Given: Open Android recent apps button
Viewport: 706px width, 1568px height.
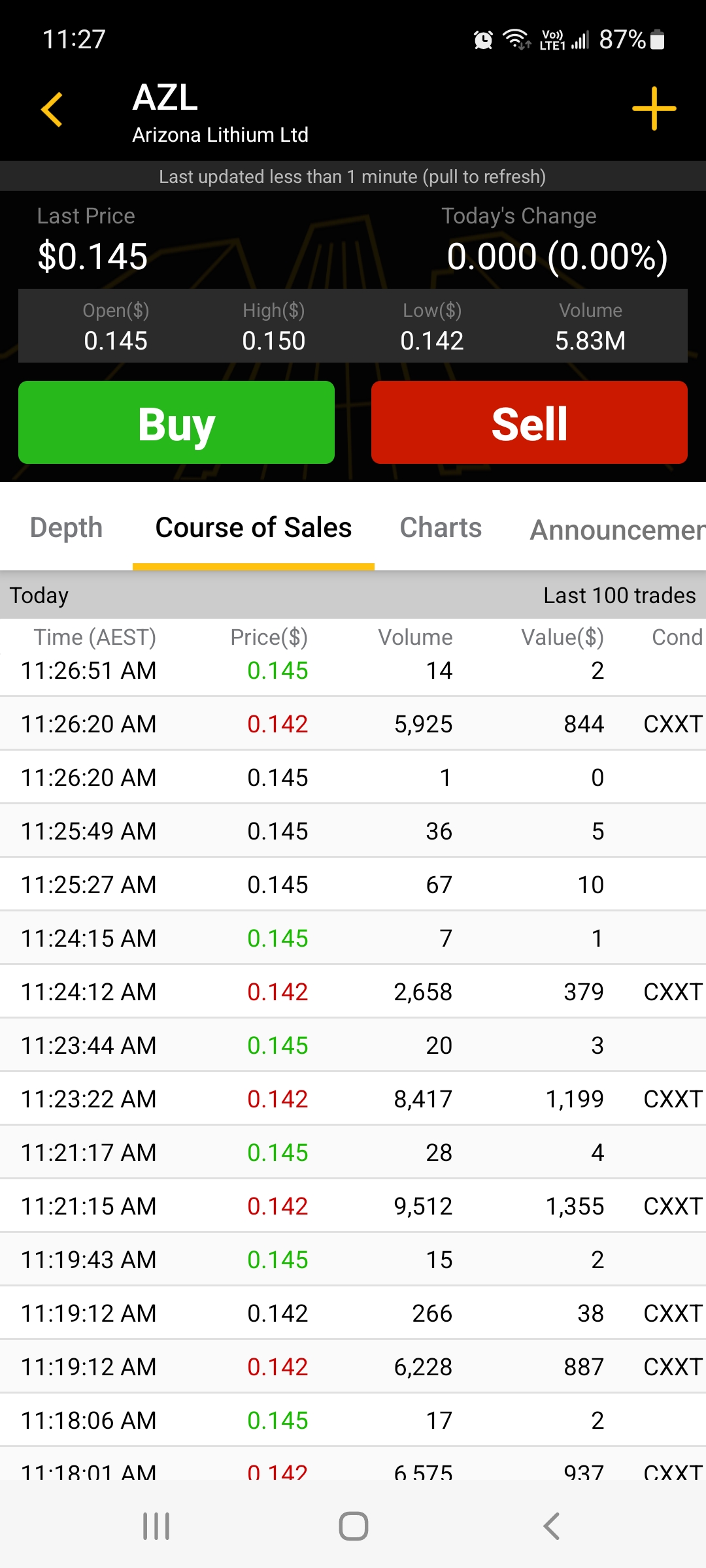Looking at the screenshot, I should 156,1526.
